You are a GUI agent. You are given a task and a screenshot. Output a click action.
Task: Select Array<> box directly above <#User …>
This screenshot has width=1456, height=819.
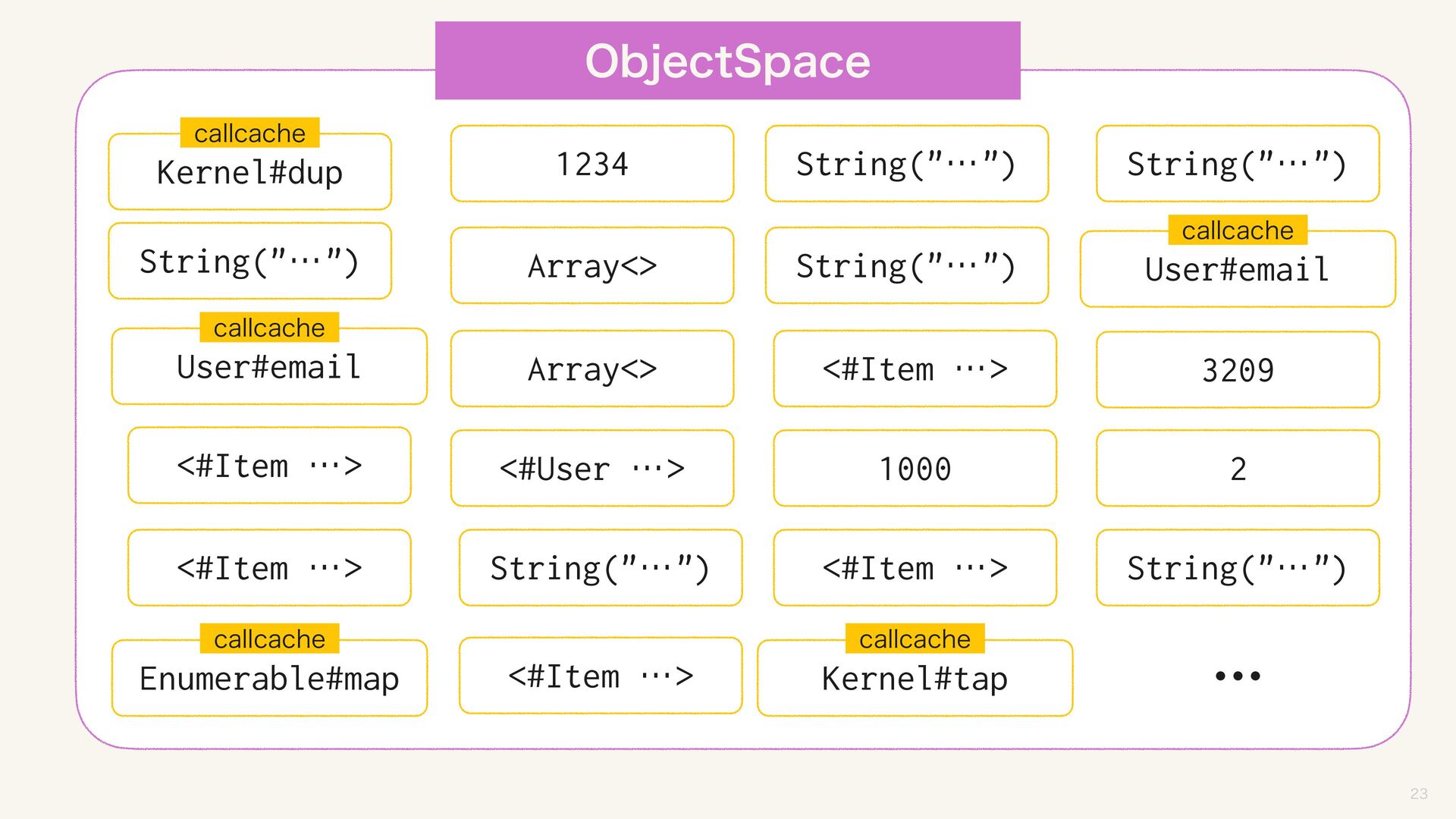click(x=592, y=369)
